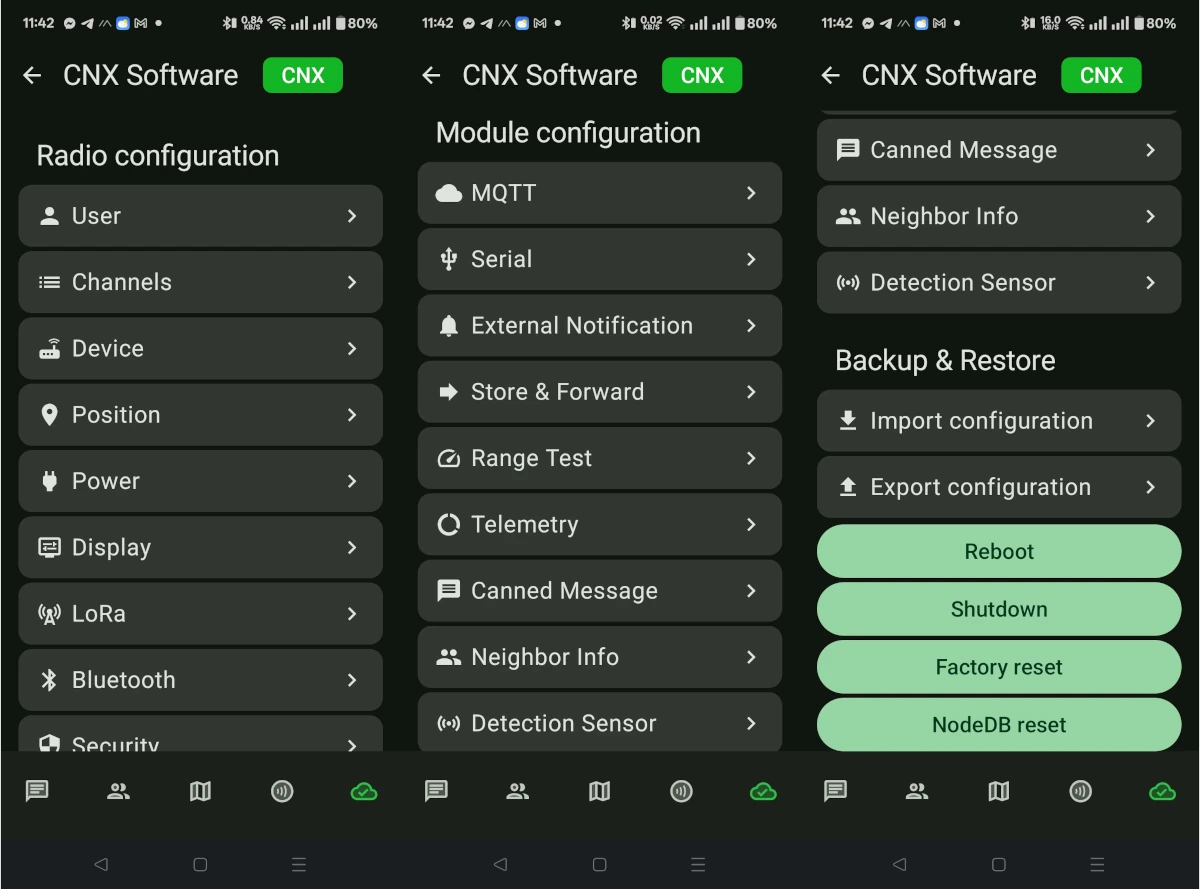The image size is (1200, 889).
Task: Click the Module configuration heading
Action: tap(568, 133)
